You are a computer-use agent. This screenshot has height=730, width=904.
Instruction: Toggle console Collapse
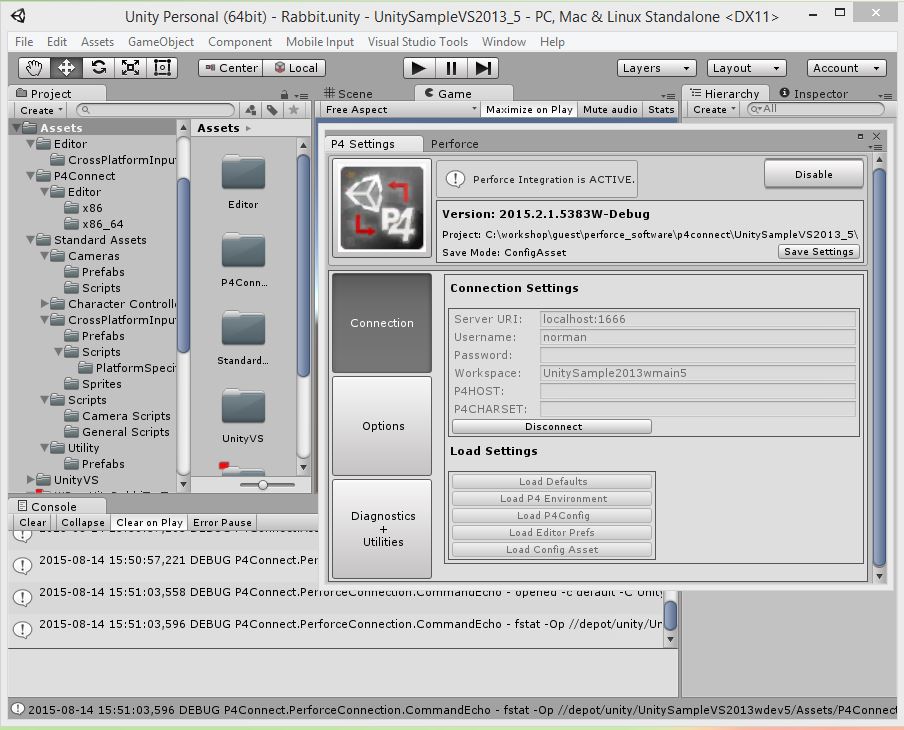pos(82,522)
